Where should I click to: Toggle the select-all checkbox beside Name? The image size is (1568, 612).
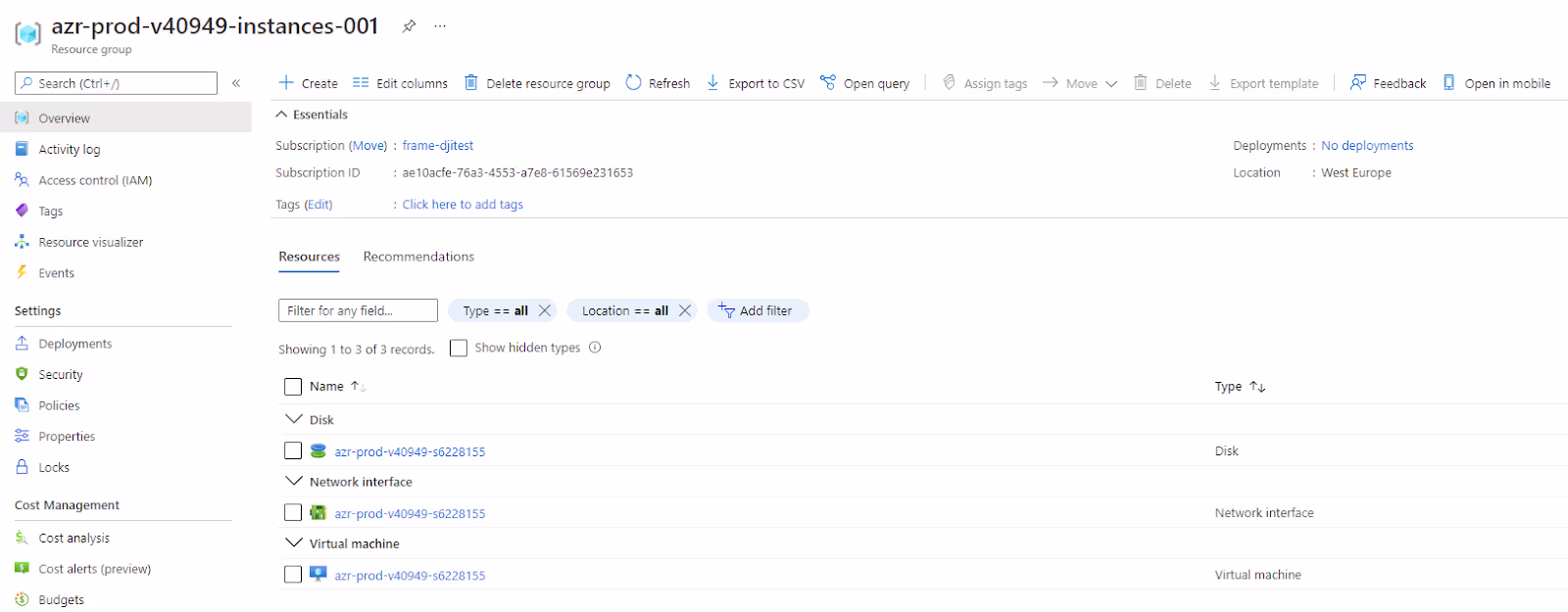(293, 387)
